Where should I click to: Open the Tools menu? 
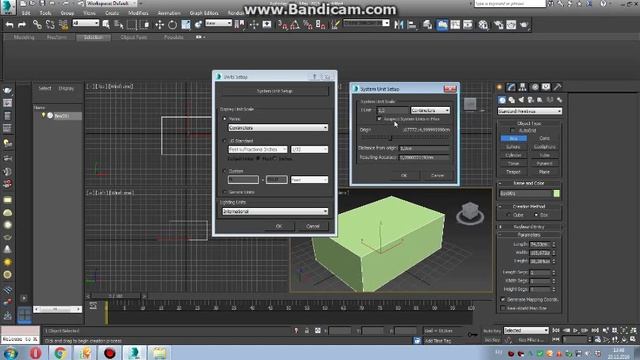[x=45, y=13]
